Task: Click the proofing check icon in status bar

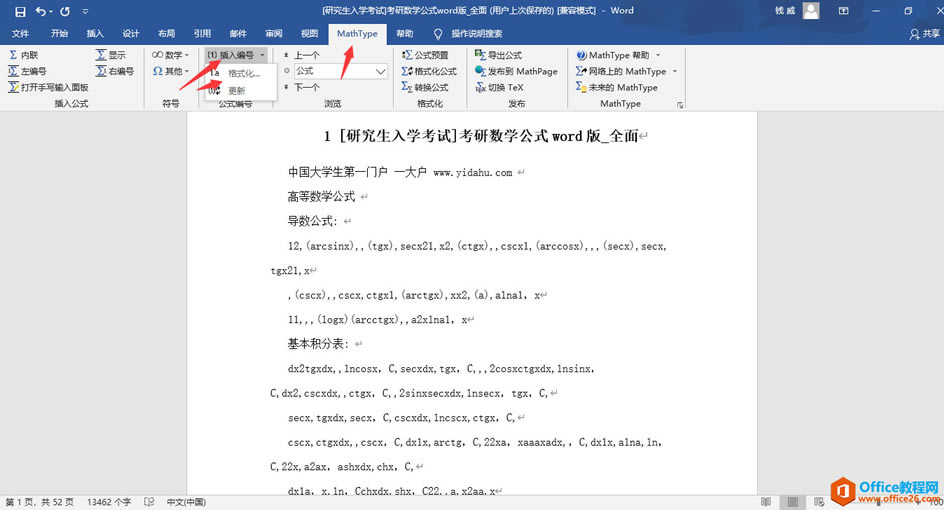Action: pyautogui.click(x=149, y=502)
